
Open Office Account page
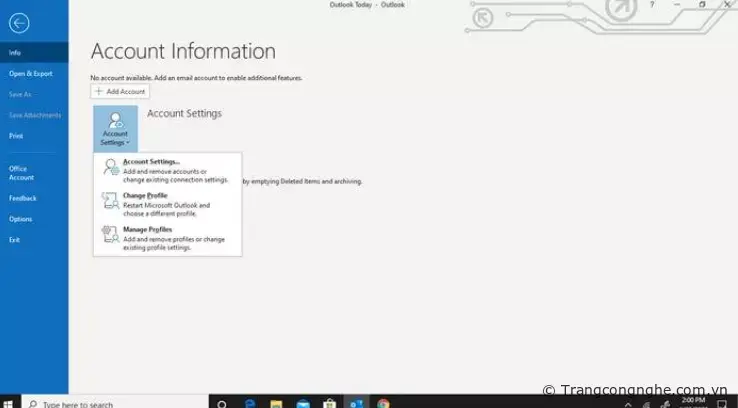coord(22,172)
